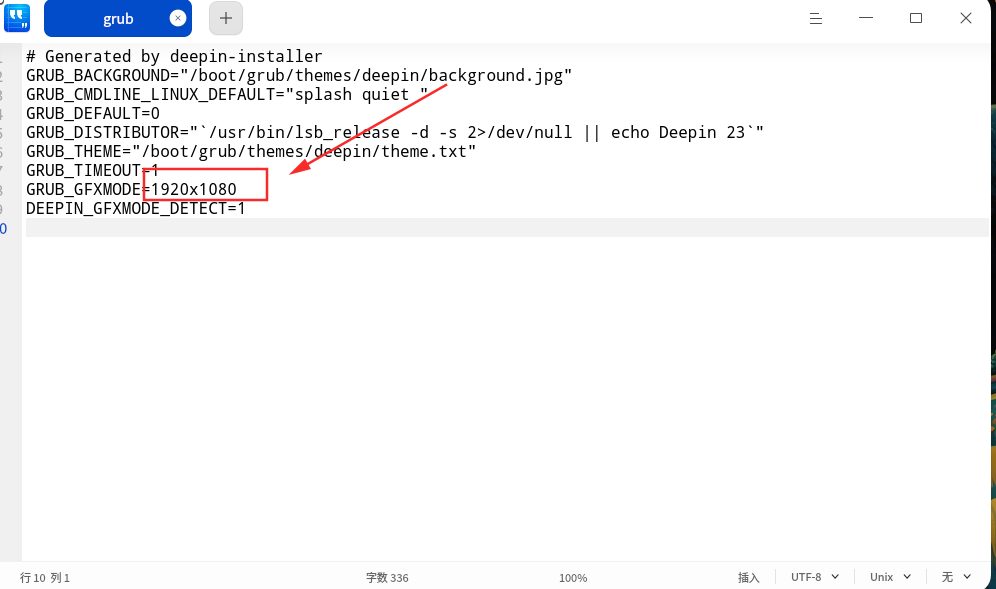996x589 pixels.
Task: Place cursor in GRUB_GFXMODE=1920x1080 line
Action: (x=131, y=189)
